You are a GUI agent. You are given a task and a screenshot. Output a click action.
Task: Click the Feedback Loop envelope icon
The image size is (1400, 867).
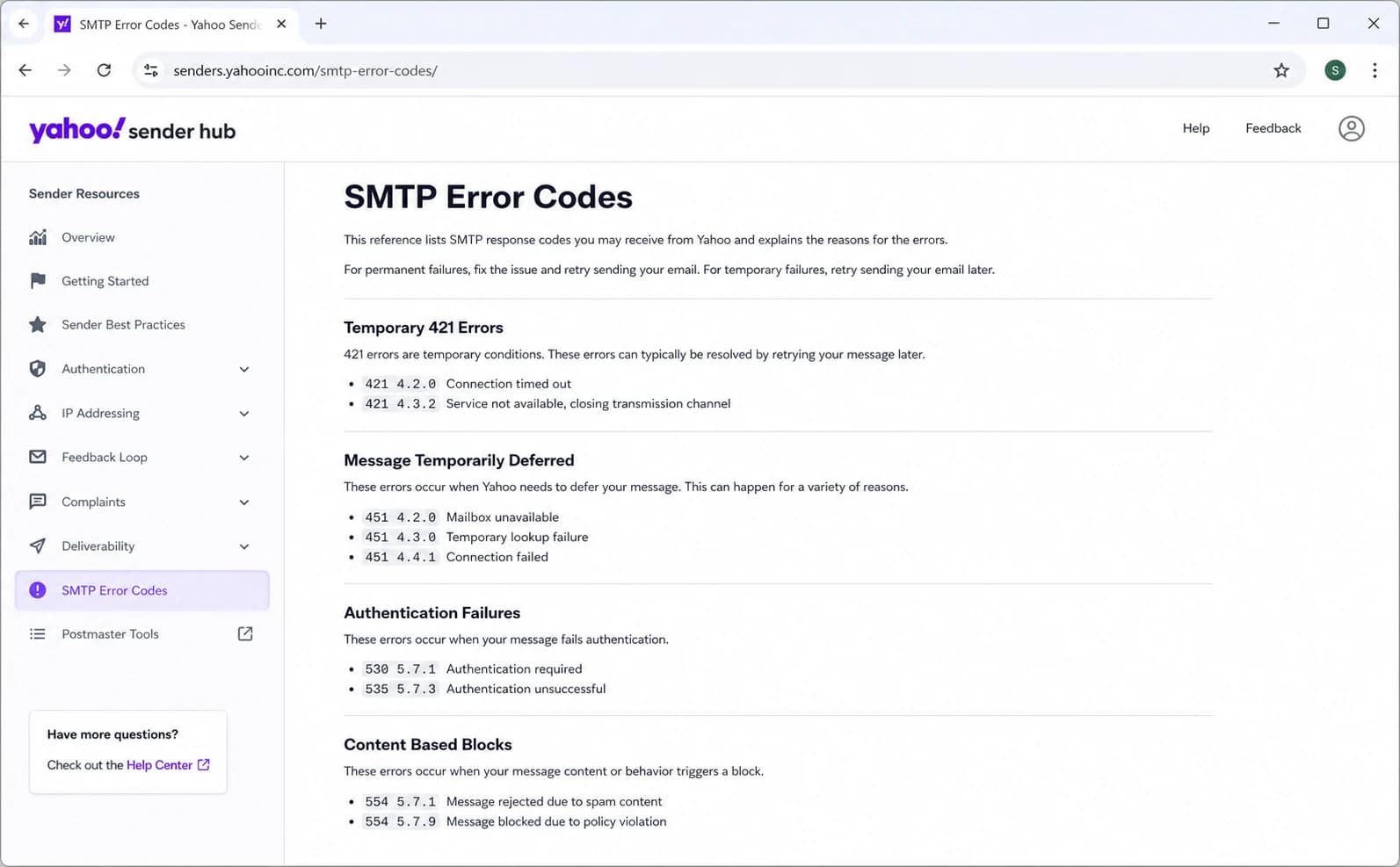pos(38,457)
